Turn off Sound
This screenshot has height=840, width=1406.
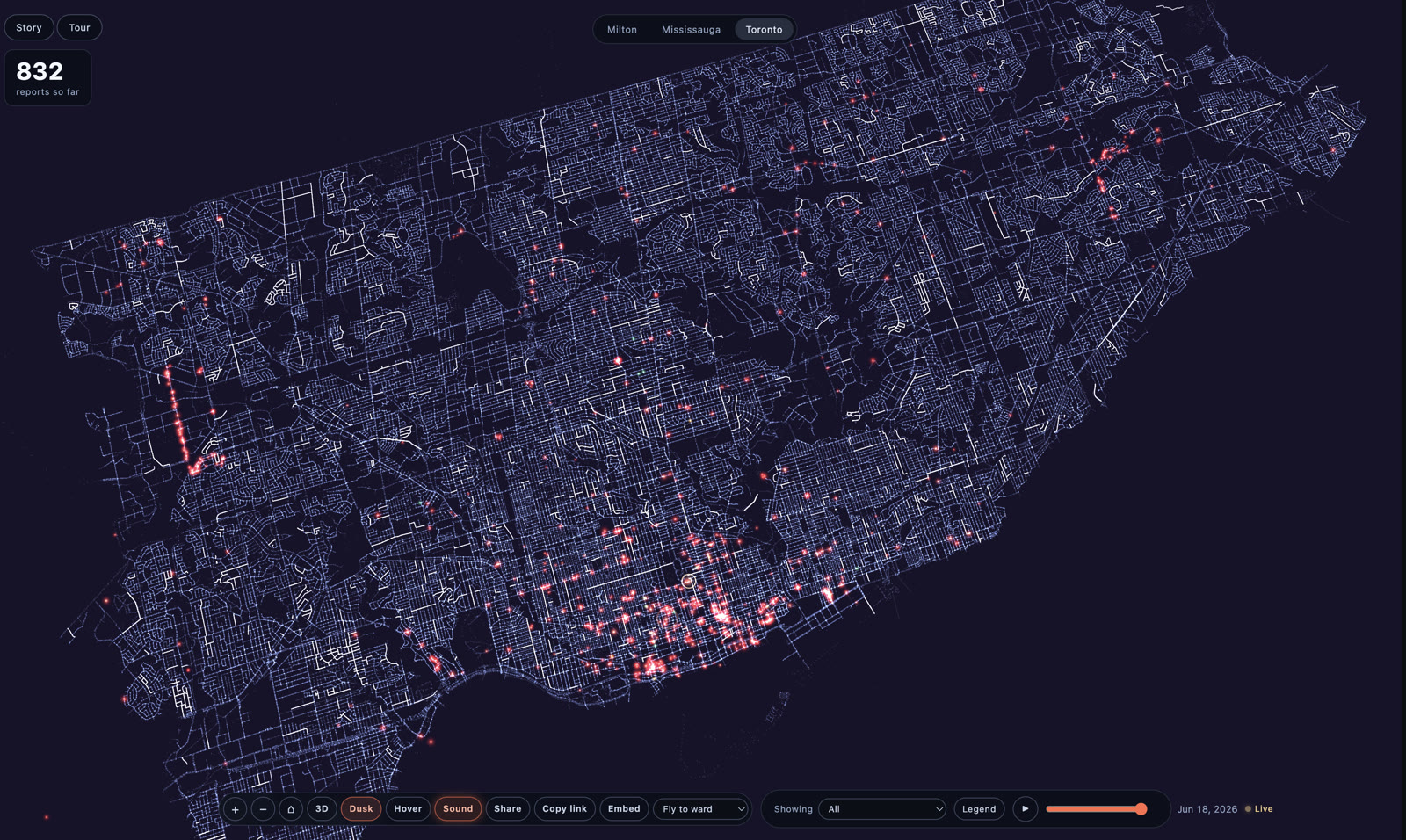point(458,808)
